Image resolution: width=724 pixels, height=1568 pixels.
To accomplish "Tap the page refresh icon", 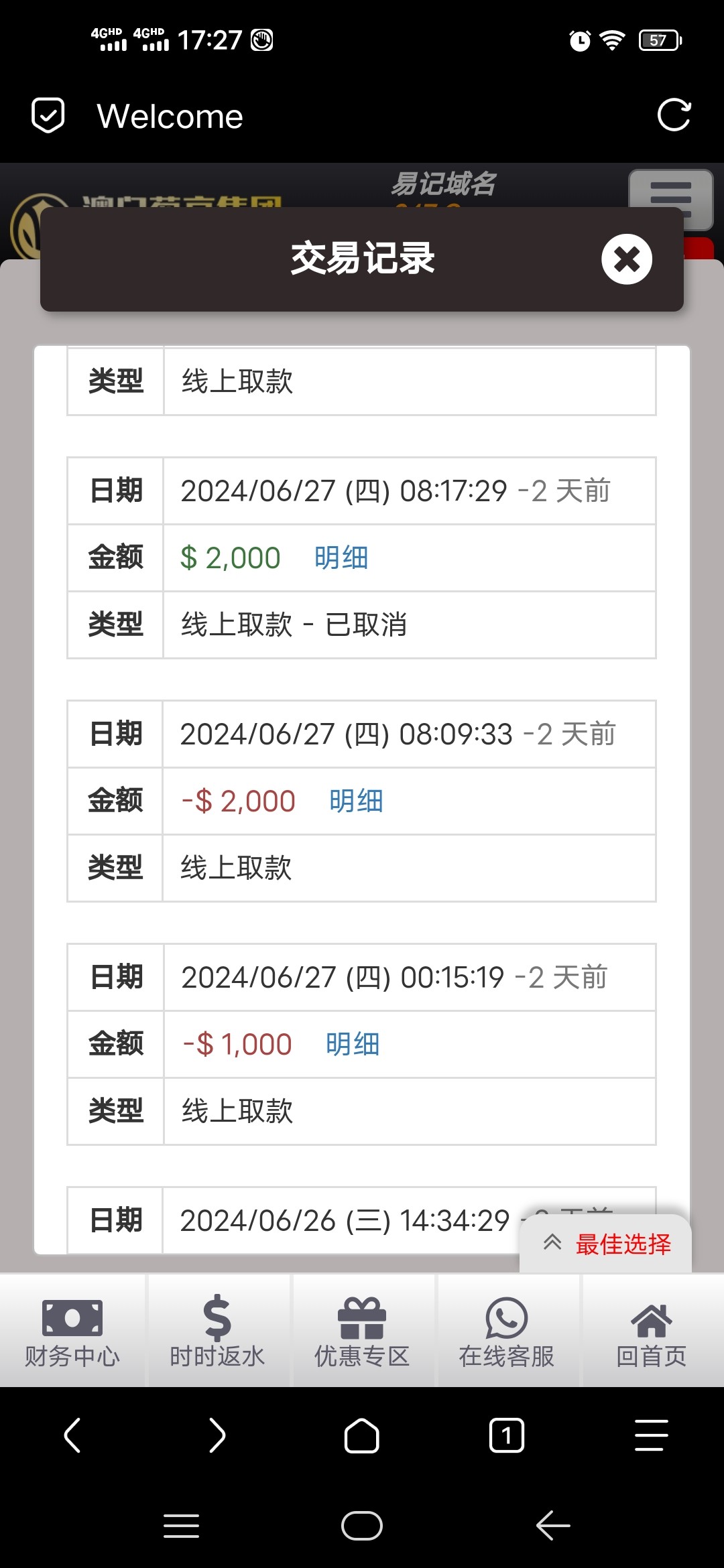I will pos(674,115).
